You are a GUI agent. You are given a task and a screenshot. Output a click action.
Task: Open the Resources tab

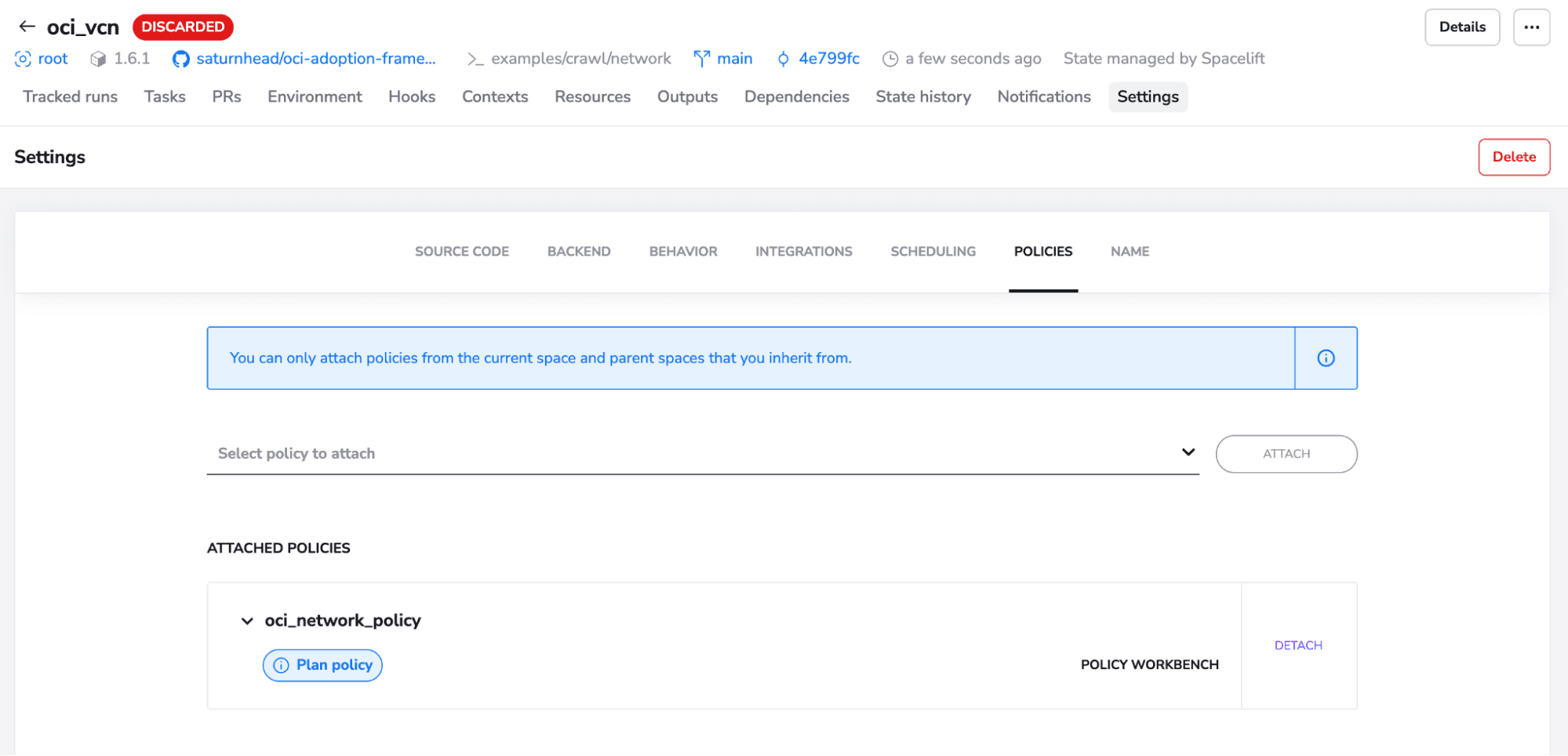coord(592,96)
